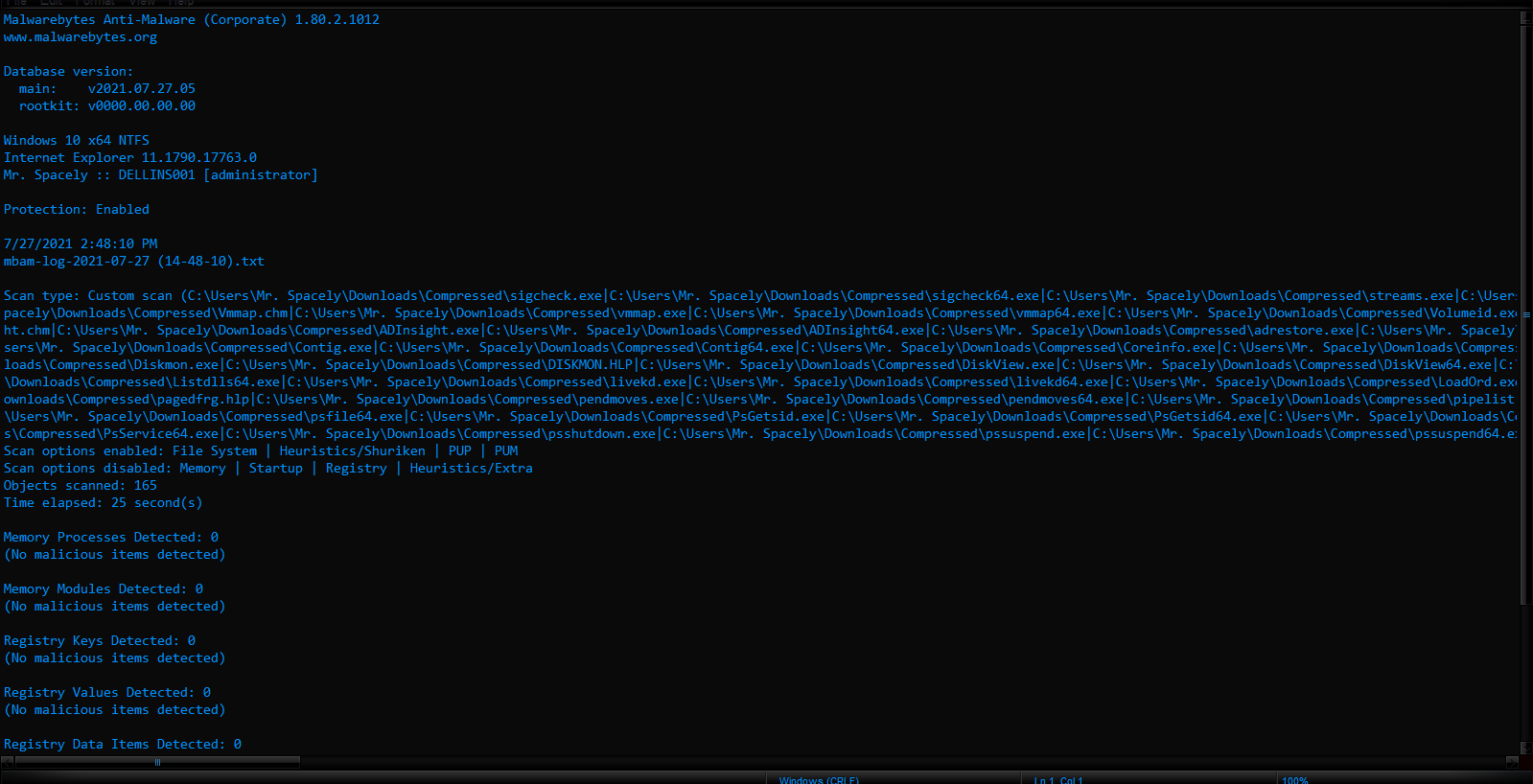Click the horizontal scrollbar thumb
Image resolution: width=1533 pixels, height=784 pixels.
tap(157, 763)
